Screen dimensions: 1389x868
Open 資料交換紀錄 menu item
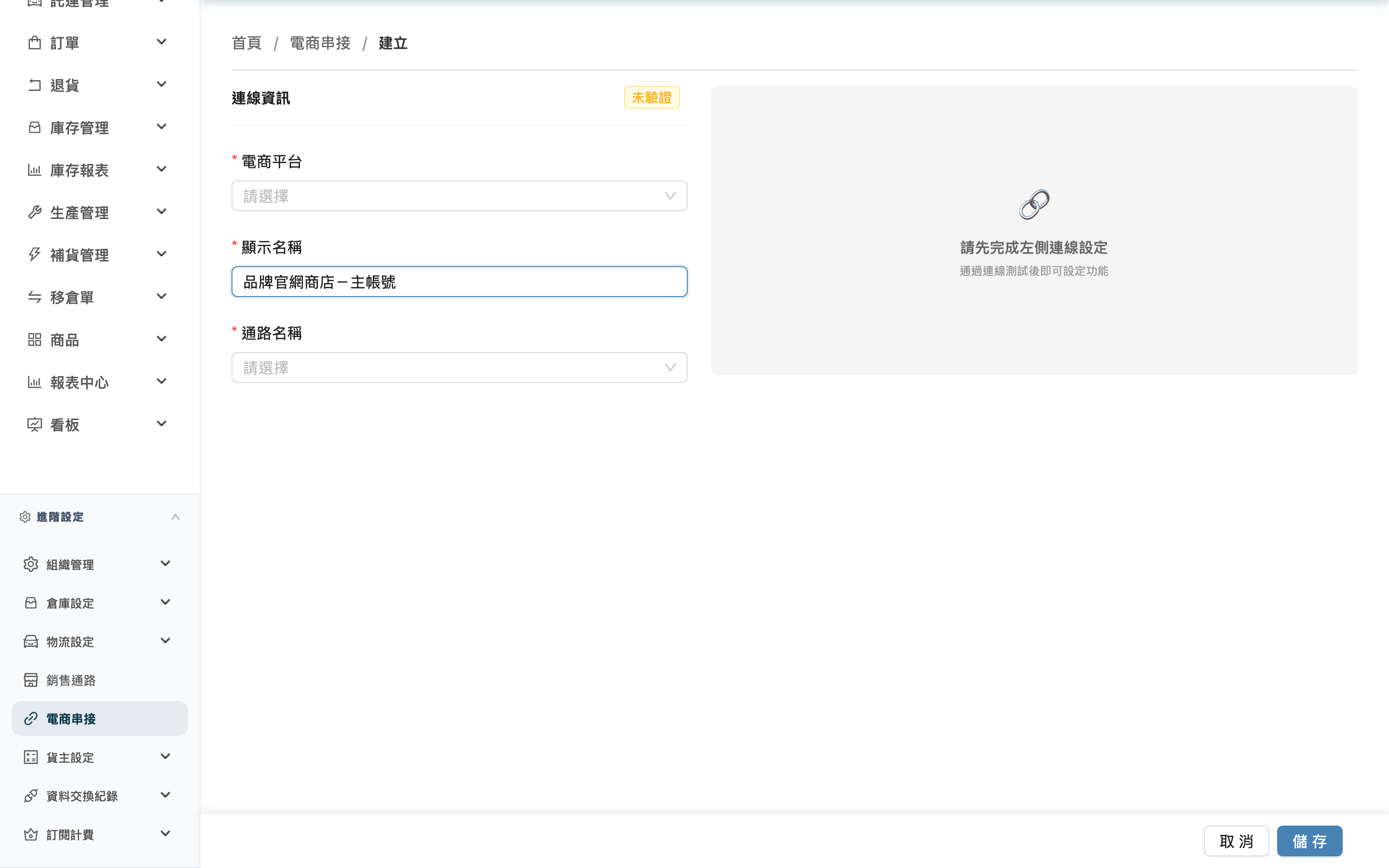click(100, 796)
